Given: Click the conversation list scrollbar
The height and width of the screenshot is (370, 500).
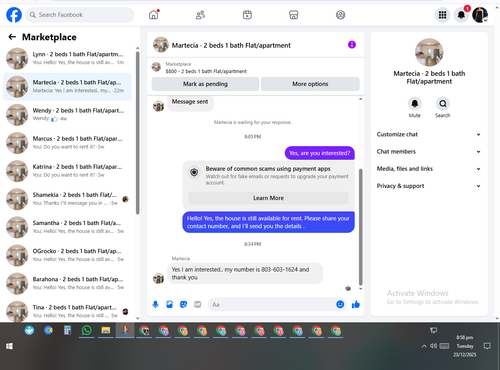Looking at the screenshot, I should click(138, 133).
